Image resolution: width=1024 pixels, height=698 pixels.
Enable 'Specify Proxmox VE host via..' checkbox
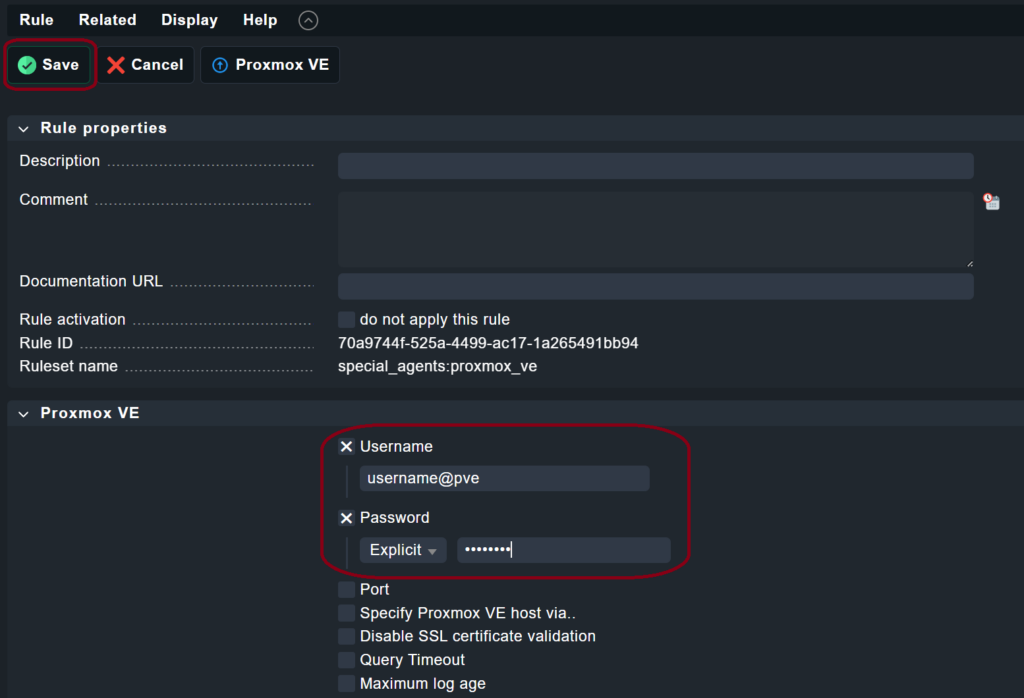coord(346,613)
